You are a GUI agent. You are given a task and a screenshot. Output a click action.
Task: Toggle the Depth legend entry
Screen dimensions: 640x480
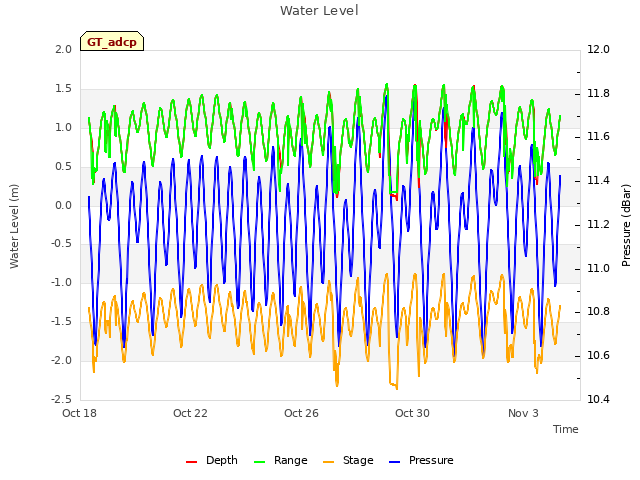(x=212, y=460)
